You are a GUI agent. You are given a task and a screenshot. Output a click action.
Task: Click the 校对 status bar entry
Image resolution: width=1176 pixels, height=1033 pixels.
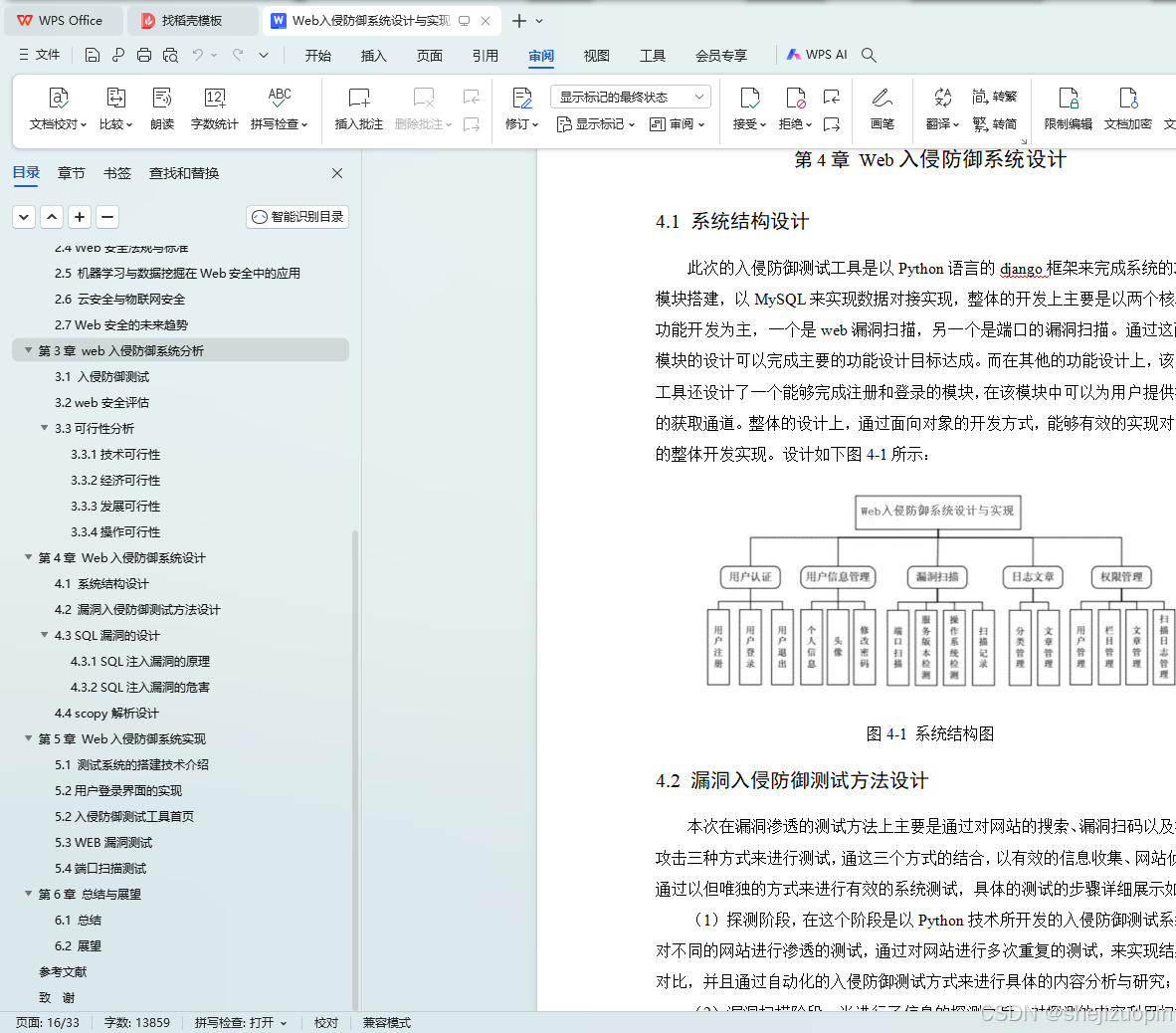[x=326, y=1022]
